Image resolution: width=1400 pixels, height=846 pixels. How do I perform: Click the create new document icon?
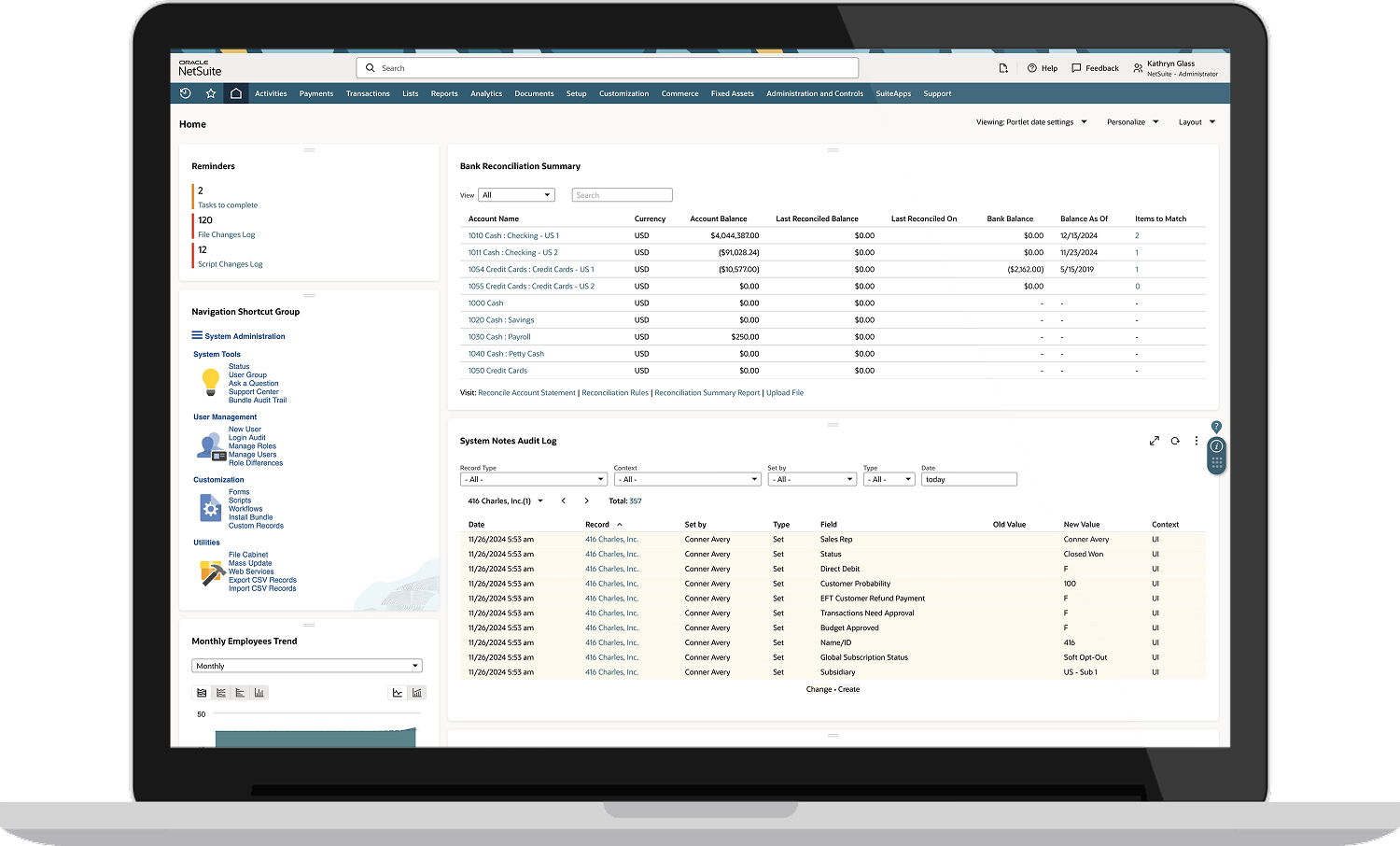click(x=1003, y=68)
